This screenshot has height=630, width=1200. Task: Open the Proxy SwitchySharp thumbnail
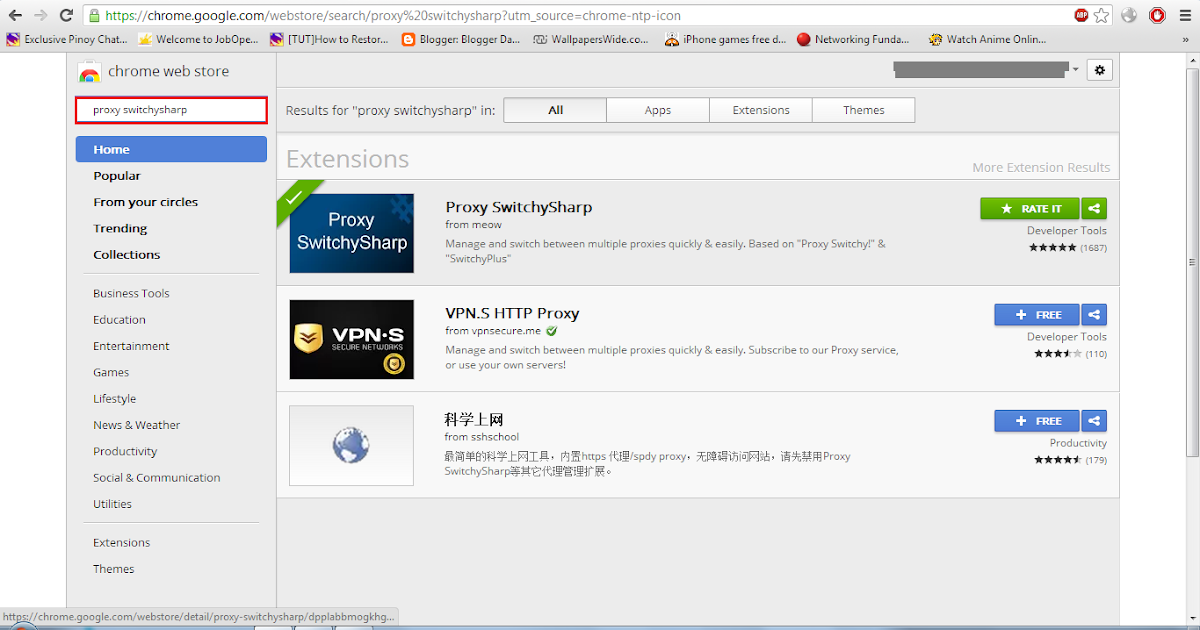coord(351,233)
